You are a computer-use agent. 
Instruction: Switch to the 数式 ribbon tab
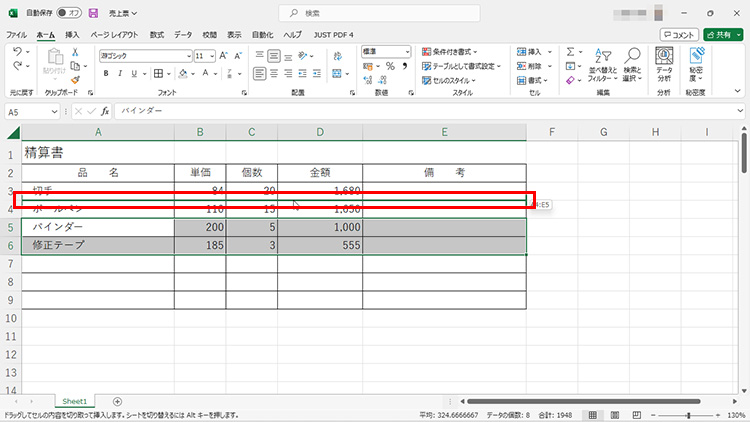pyautogui.click(x=157, y=34)
